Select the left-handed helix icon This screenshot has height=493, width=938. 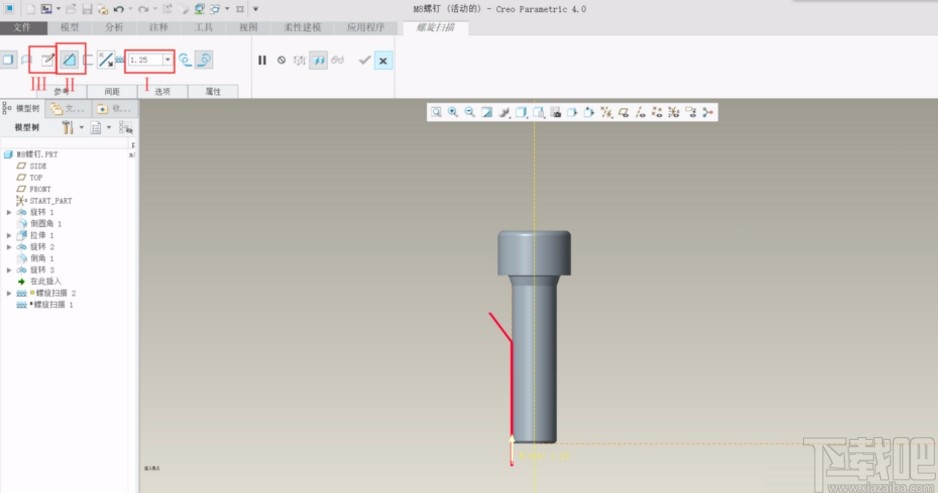[x=185, y=60]
